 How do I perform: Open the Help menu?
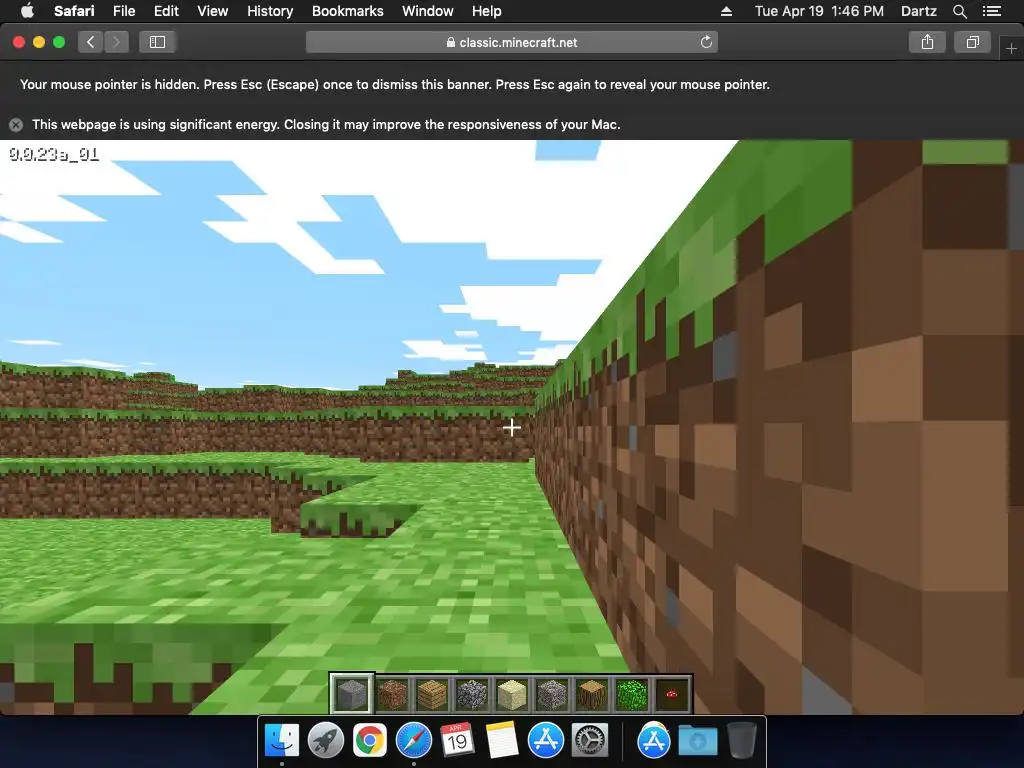point(487,11)
